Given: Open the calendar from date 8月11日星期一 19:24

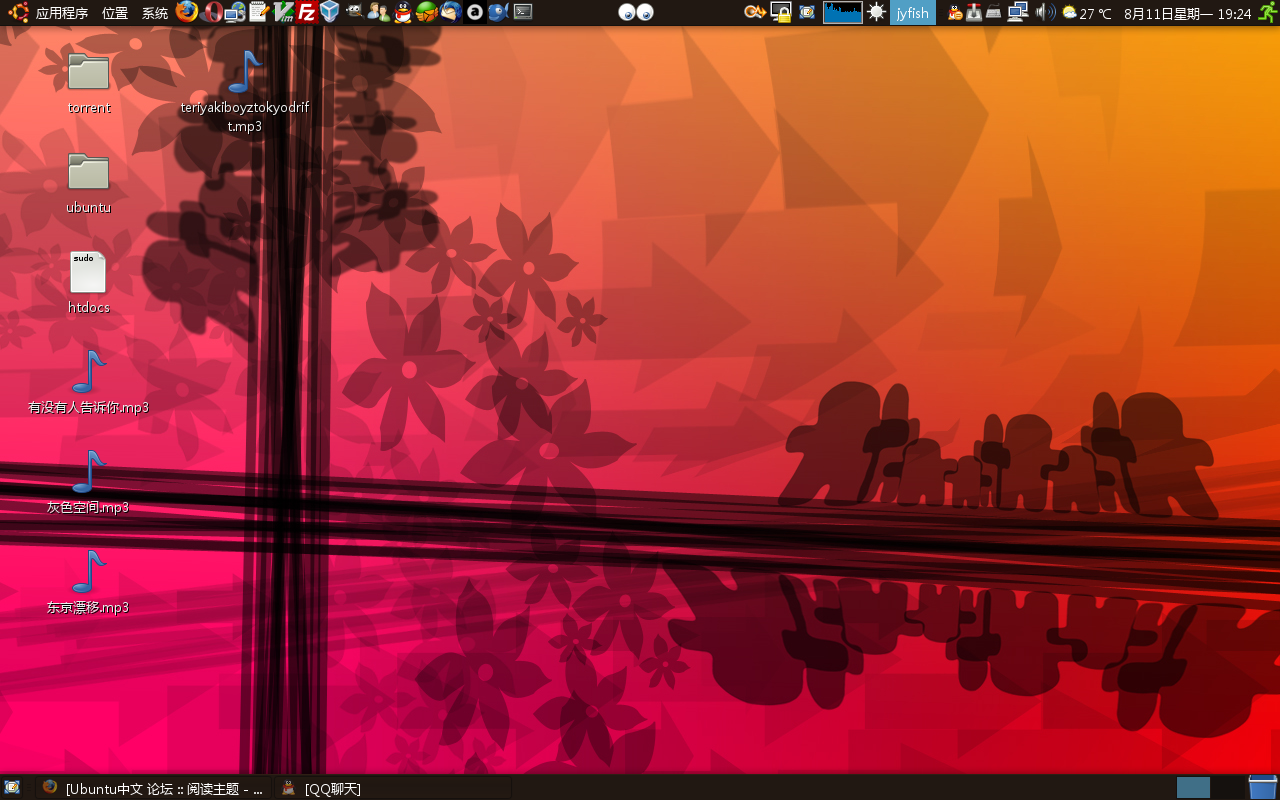Looking at the screenshot, I should (1187, 13).
